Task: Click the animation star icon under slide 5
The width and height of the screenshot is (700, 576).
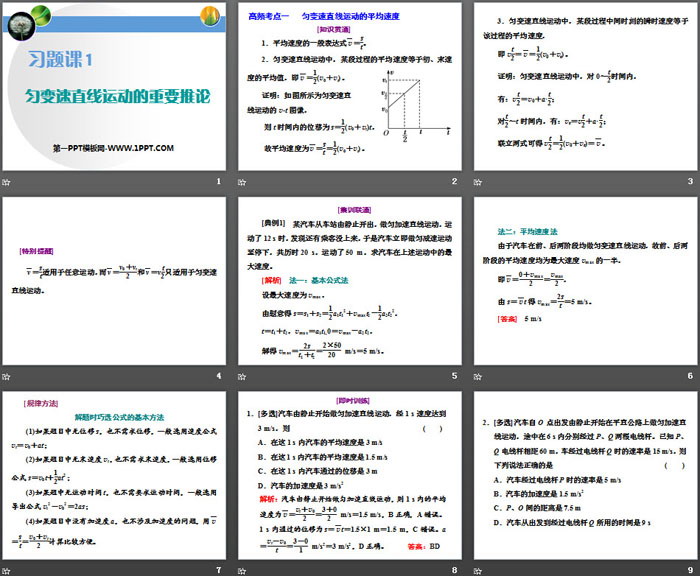Action: tap(242, 376)
